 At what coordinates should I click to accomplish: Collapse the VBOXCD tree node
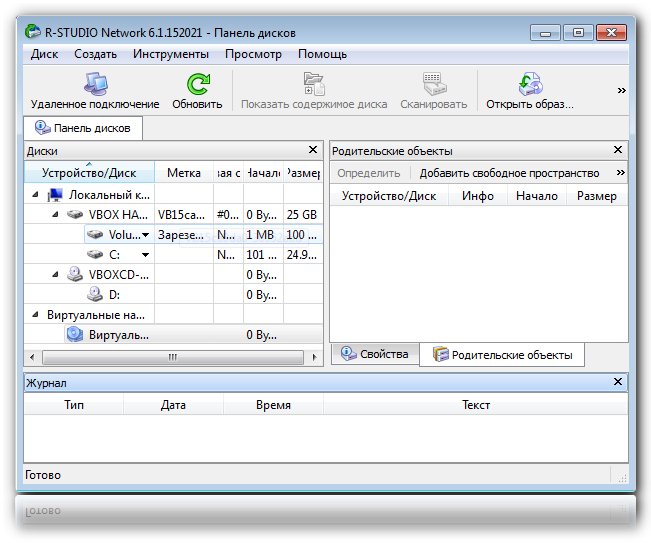click(x=55, y=275)
